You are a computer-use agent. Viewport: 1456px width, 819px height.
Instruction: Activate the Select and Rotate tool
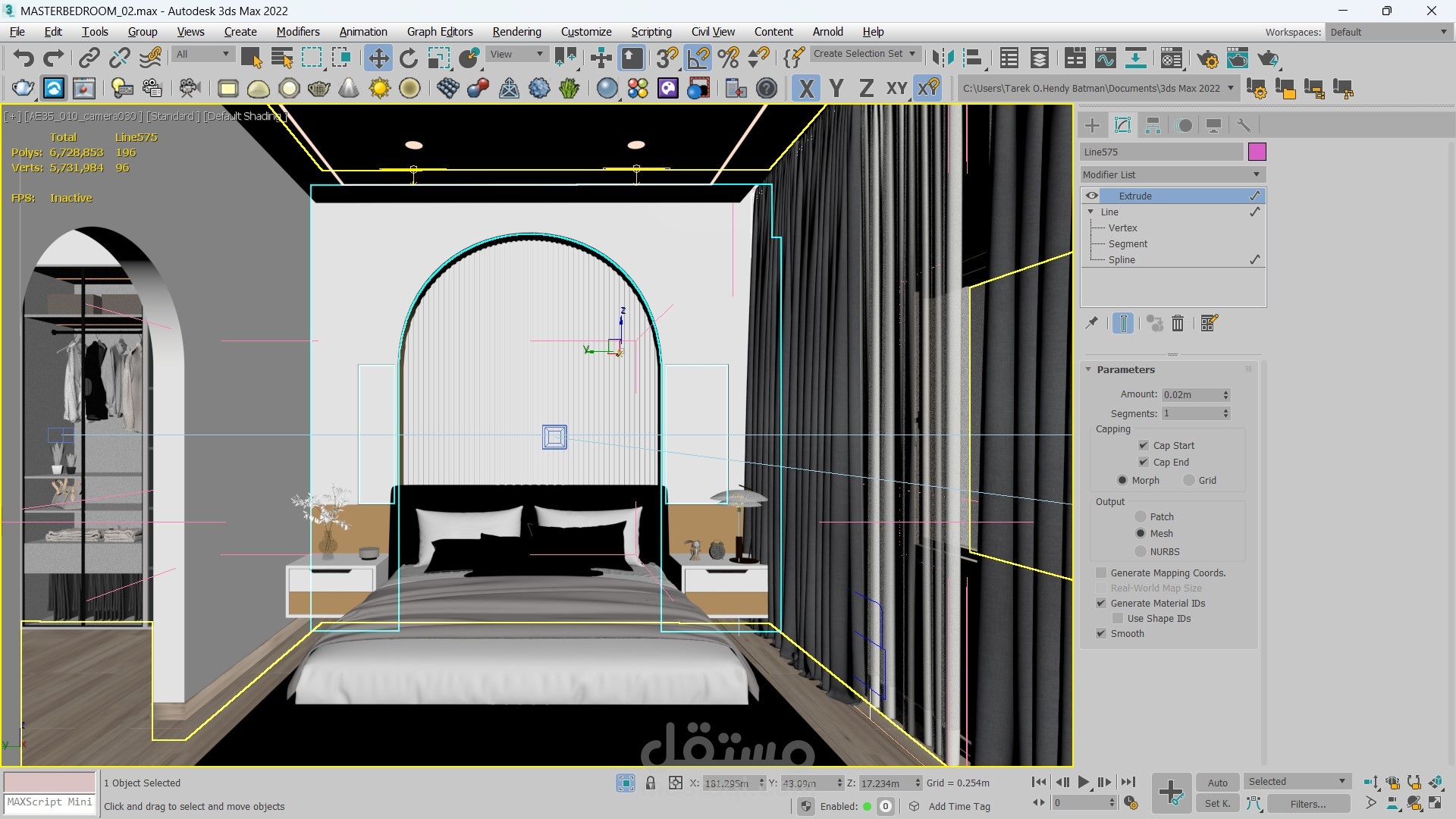coord(408,58)
